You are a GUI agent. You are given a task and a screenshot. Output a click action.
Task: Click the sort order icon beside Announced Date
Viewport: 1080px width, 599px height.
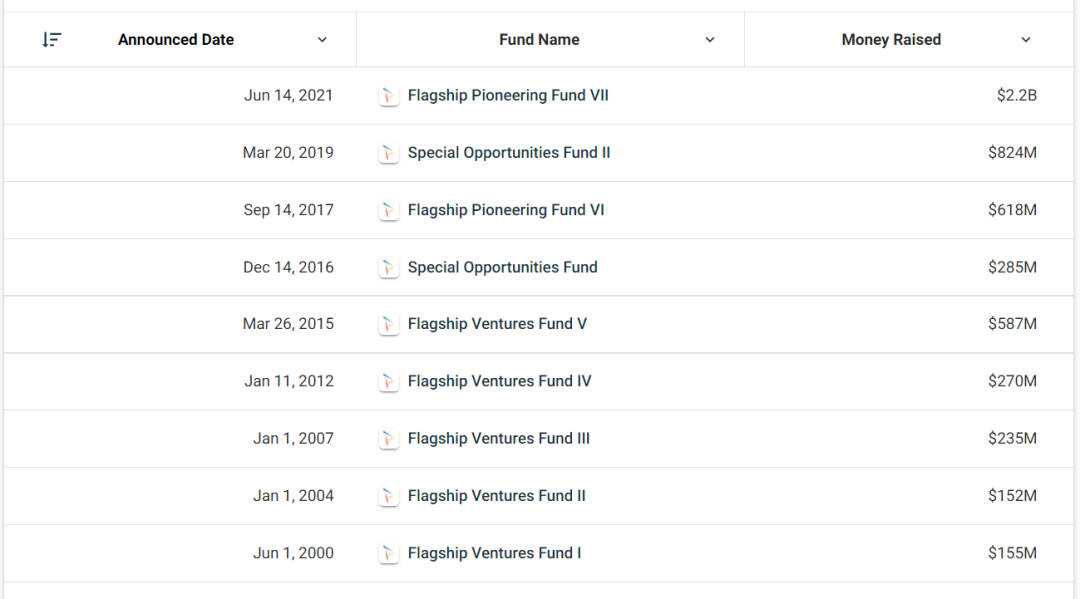[x=52, y=40]
